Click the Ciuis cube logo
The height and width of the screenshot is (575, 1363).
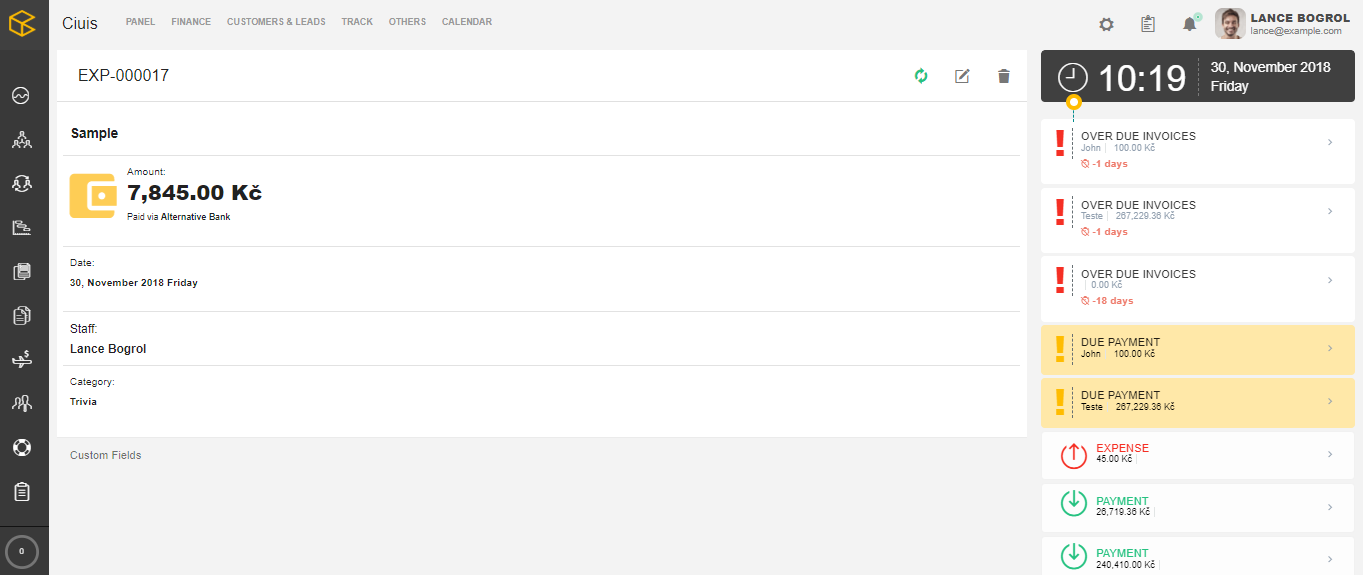[x=22, y=22]
